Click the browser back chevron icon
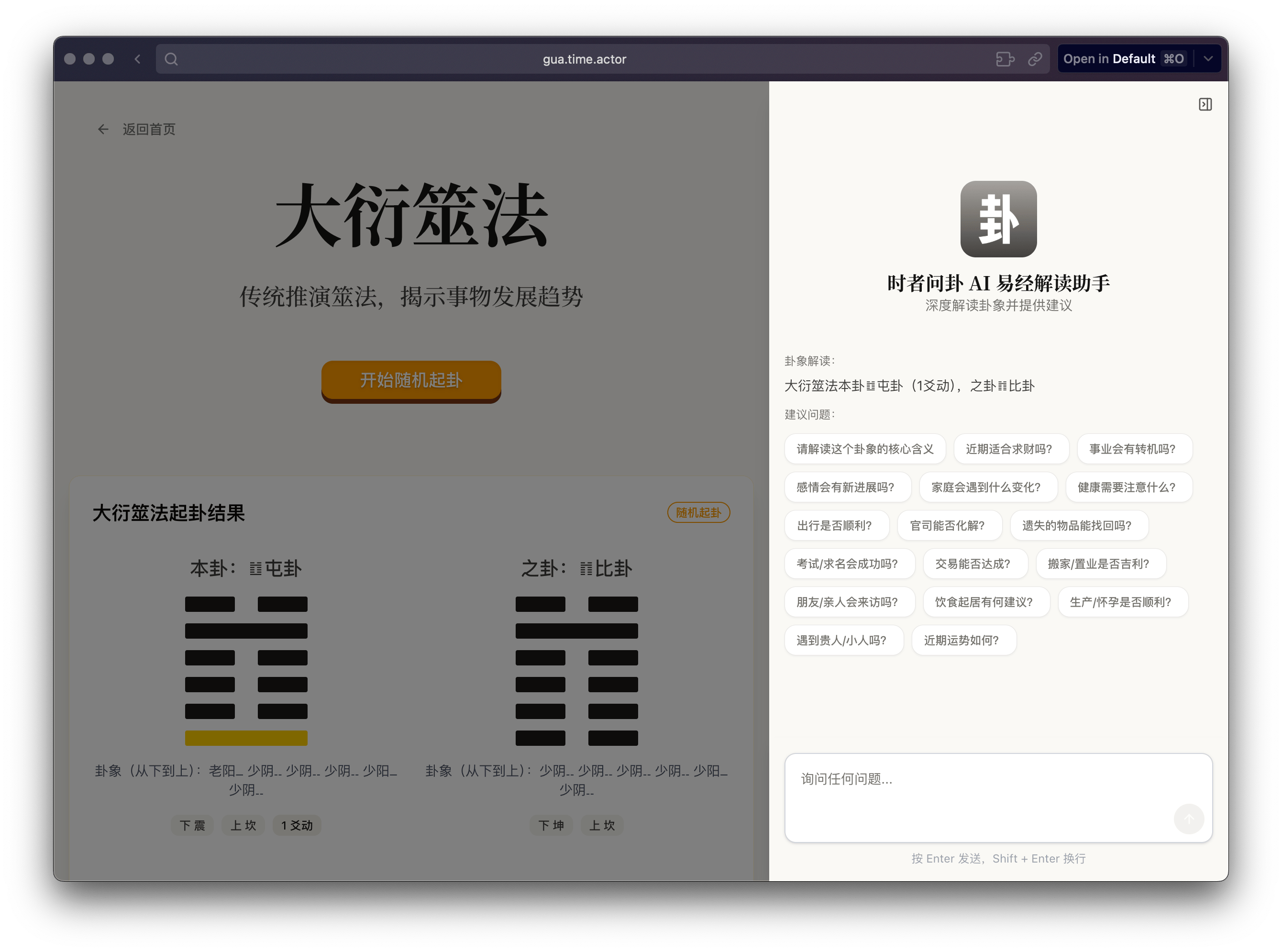The height and width of the screenshot is (952, 1282). 137,59
